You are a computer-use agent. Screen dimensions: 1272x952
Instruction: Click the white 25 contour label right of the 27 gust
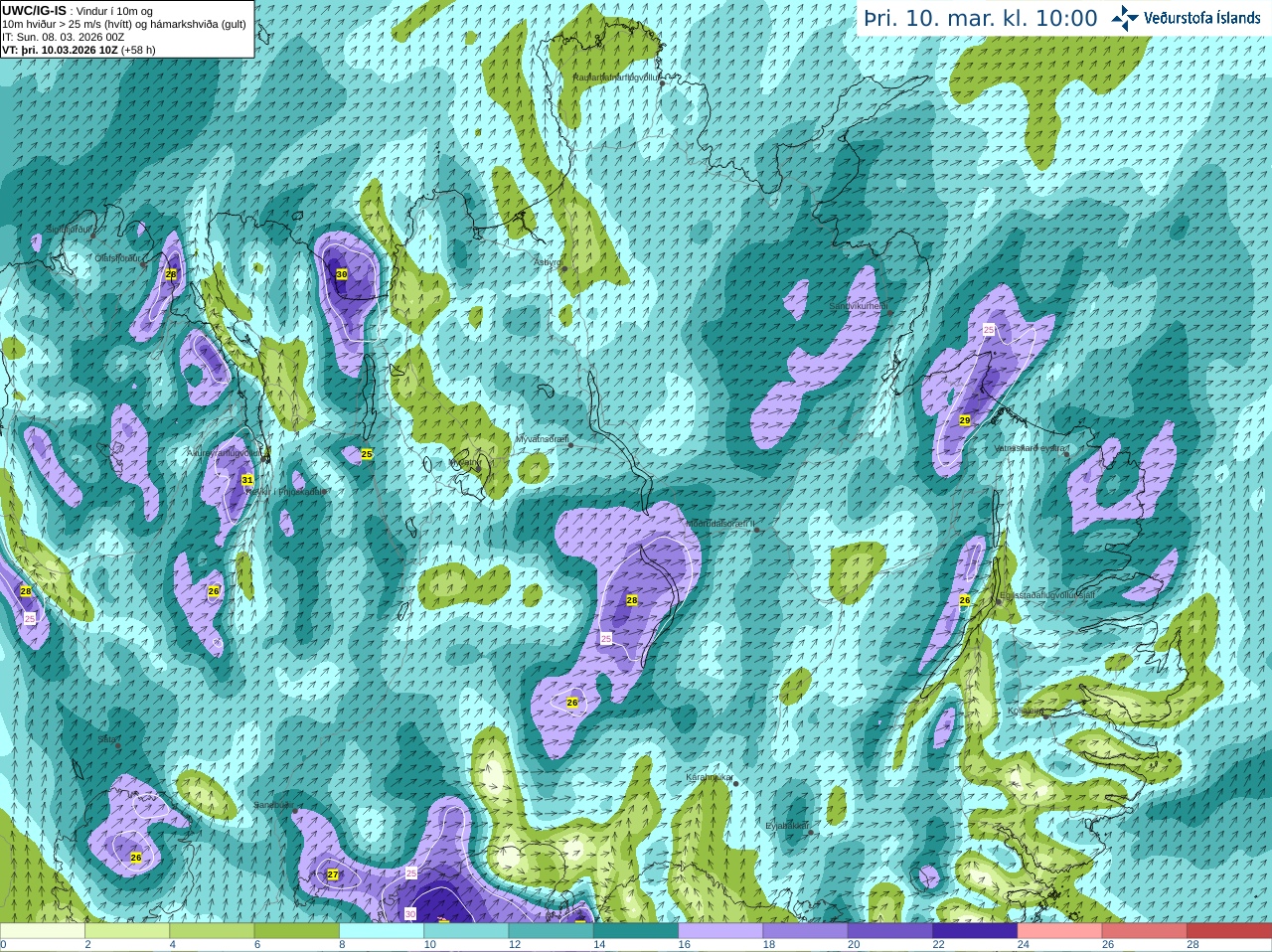411,873
